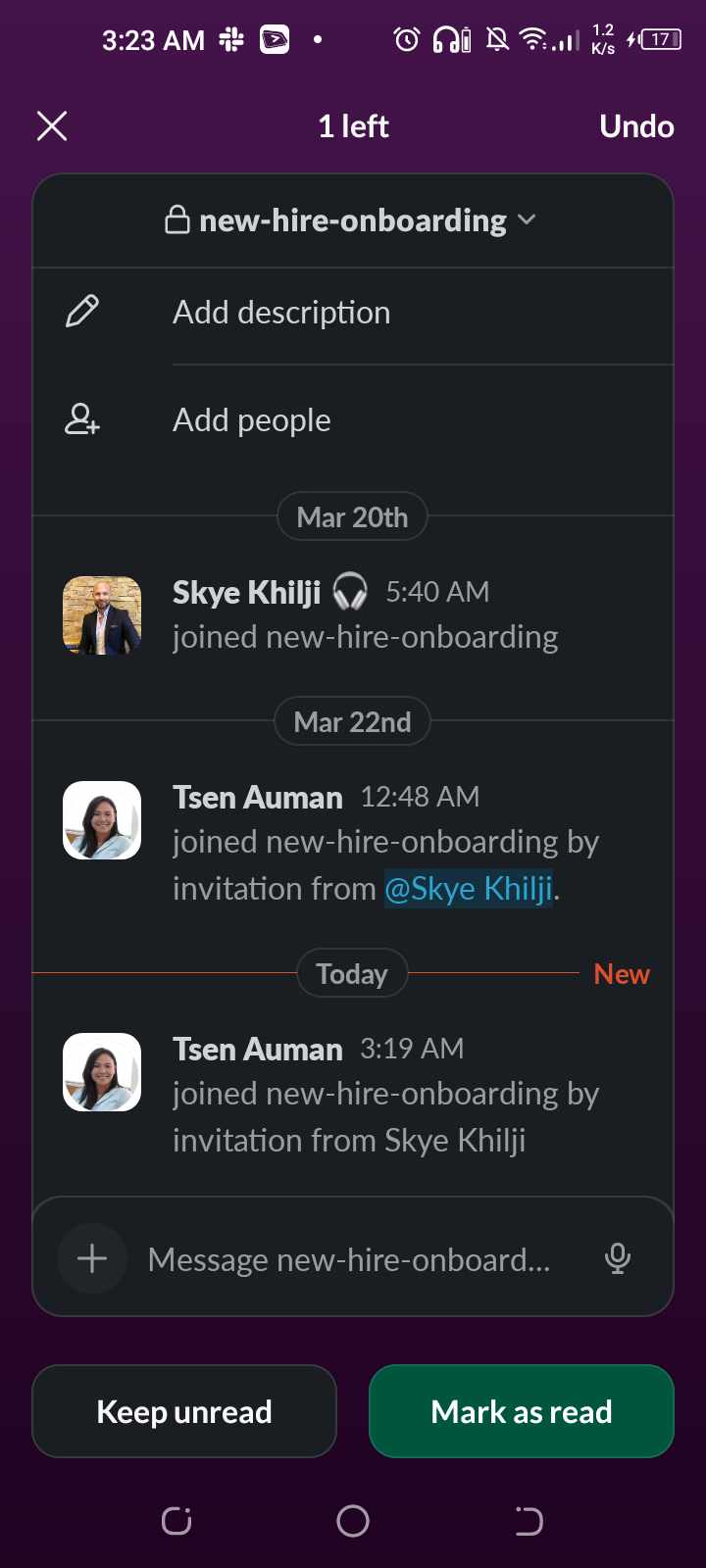Tap Undo in the top bar
706x1568 pixels.
pyautogui.click(x=636, y=125)
